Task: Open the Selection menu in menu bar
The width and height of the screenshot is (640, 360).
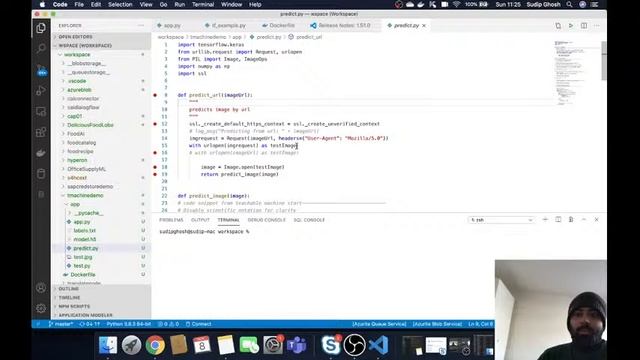Action: tap(120, 4)
